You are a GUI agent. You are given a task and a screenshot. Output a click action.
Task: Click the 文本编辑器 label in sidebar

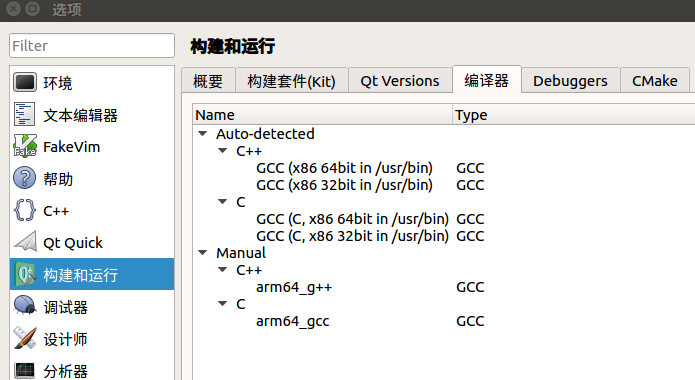(80, 115)
